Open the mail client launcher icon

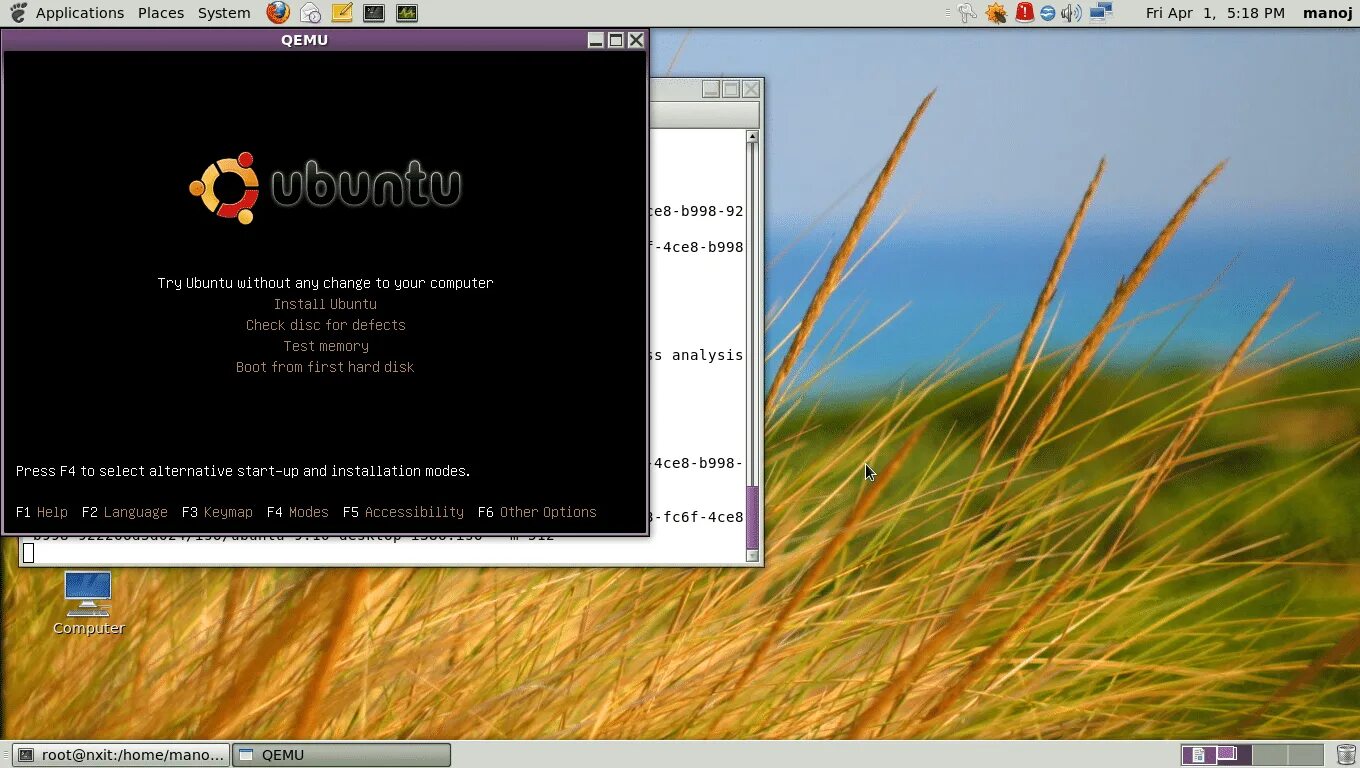[310, 13]
